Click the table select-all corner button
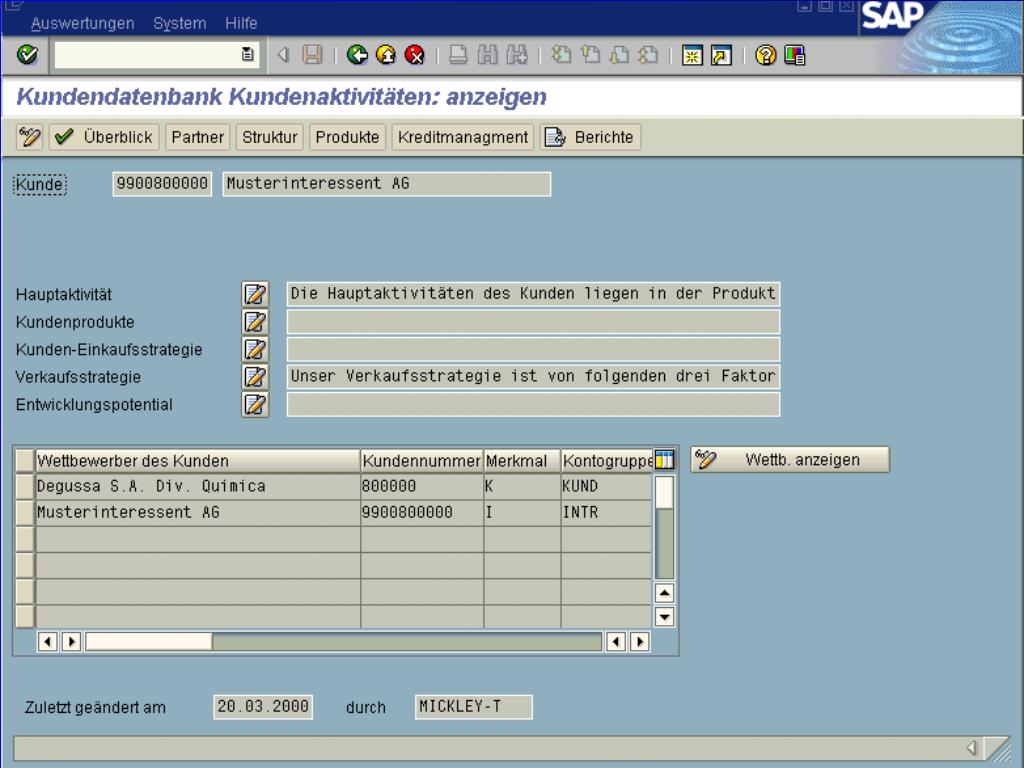Viewport: 1024px width, 768px height. click(25, 460)
